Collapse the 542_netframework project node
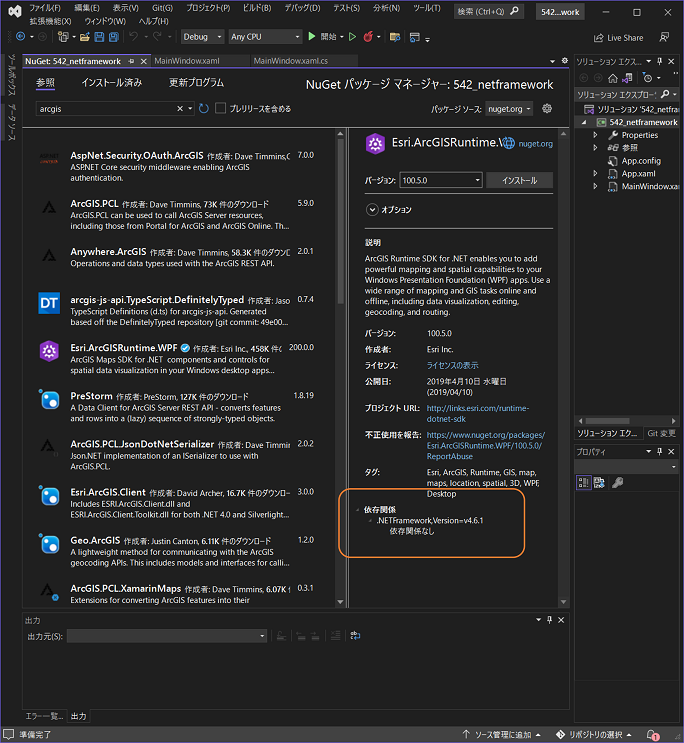This screenshot has height=743, width=684. 584,122
